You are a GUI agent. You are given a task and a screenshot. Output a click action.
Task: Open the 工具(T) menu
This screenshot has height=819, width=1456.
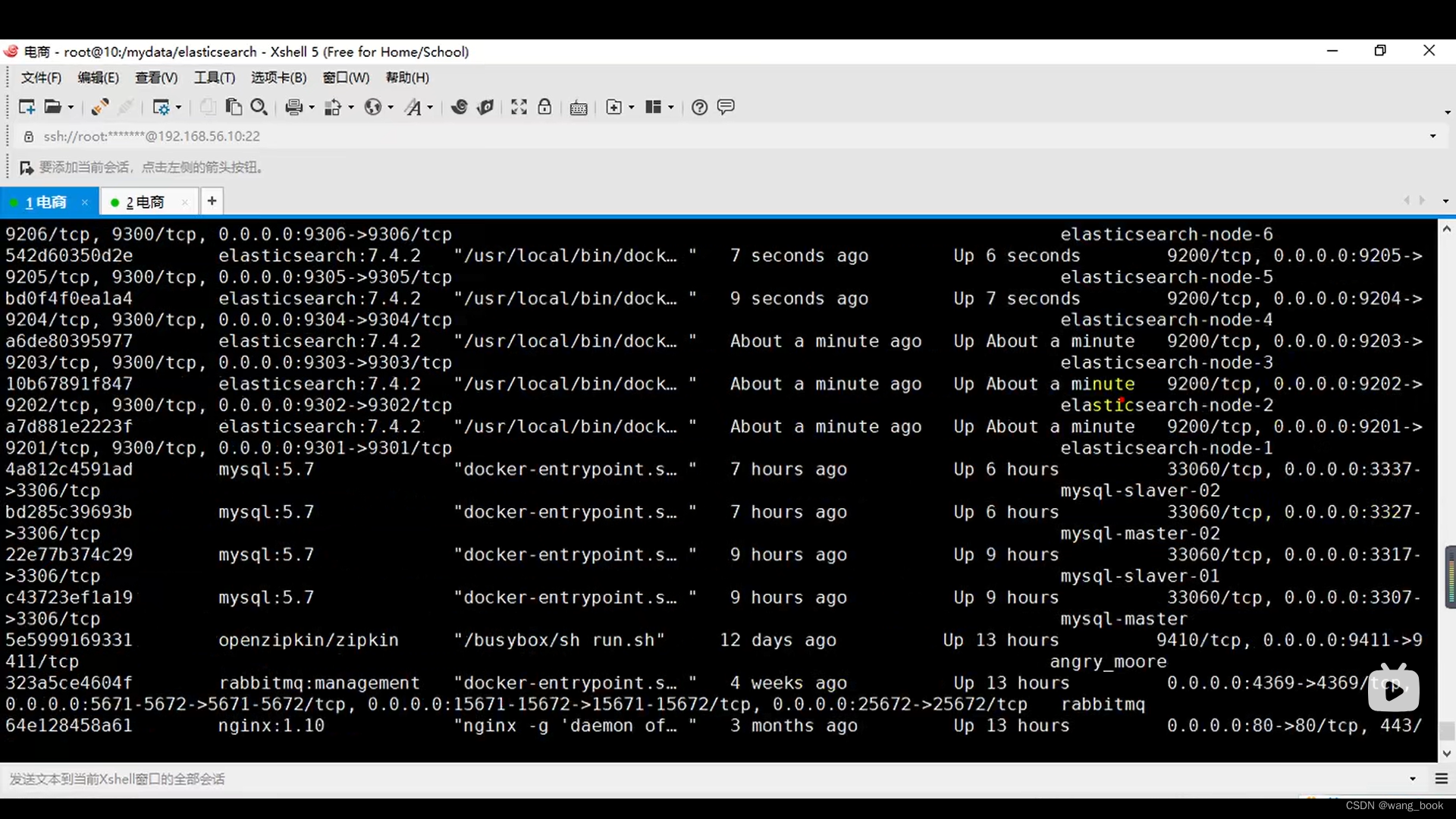click(x=214, y=77)
